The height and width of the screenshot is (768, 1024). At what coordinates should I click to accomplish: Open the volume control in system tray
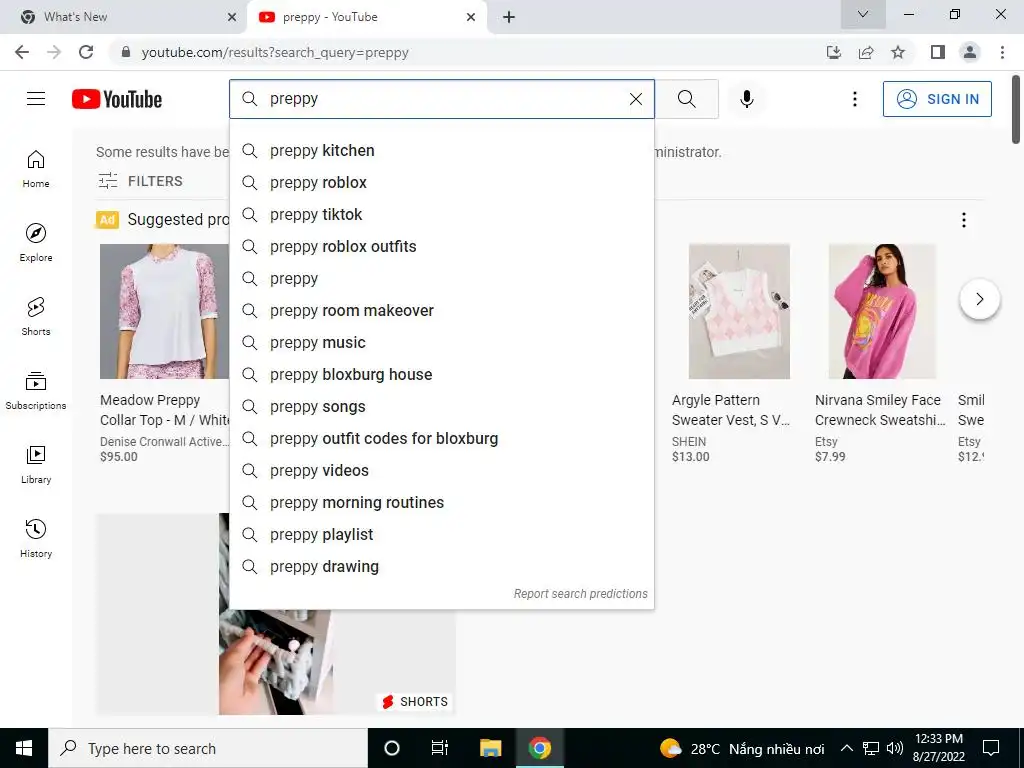tap(895, 748)
